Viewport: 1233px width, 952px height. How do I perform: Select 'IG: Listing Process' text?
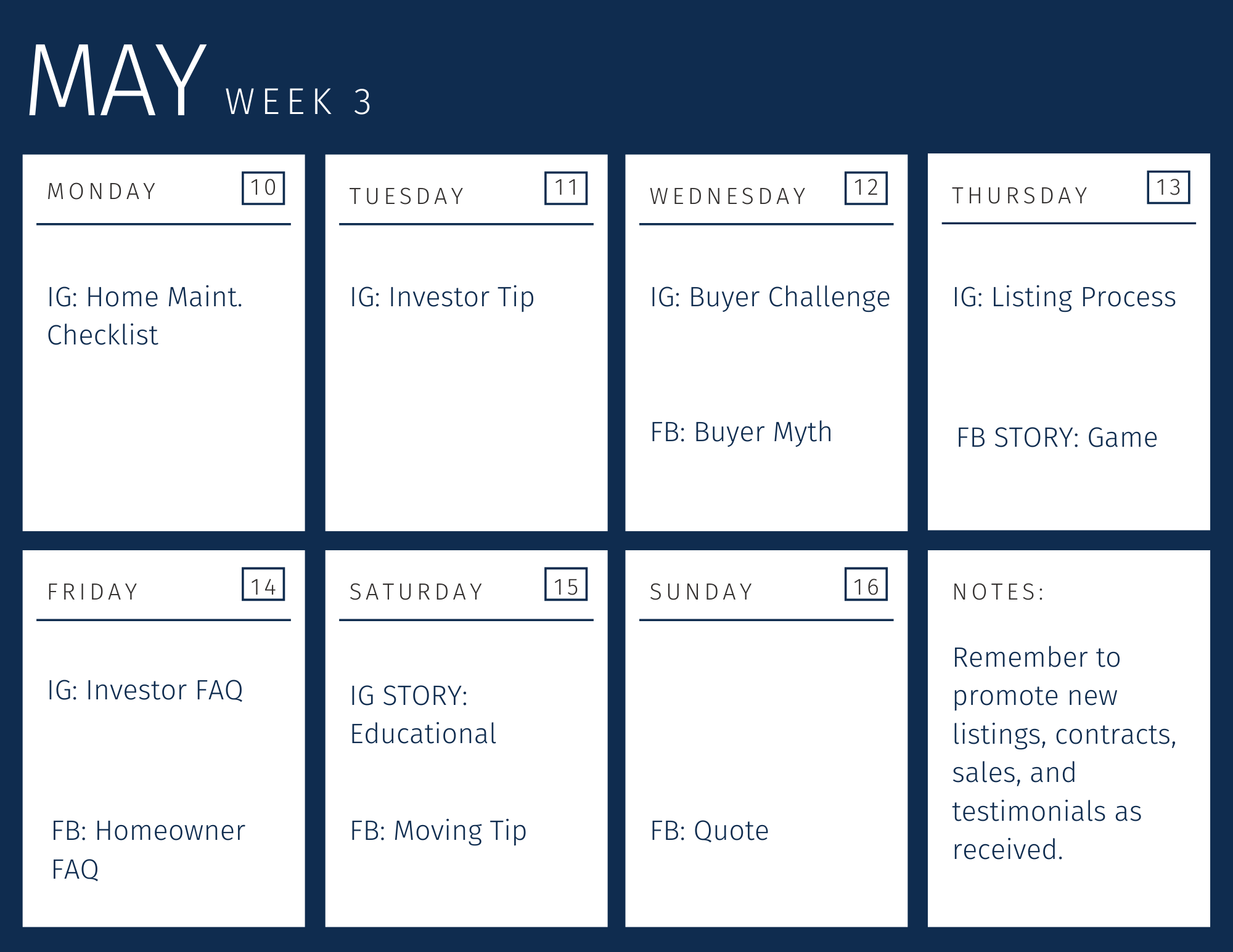1064,297
